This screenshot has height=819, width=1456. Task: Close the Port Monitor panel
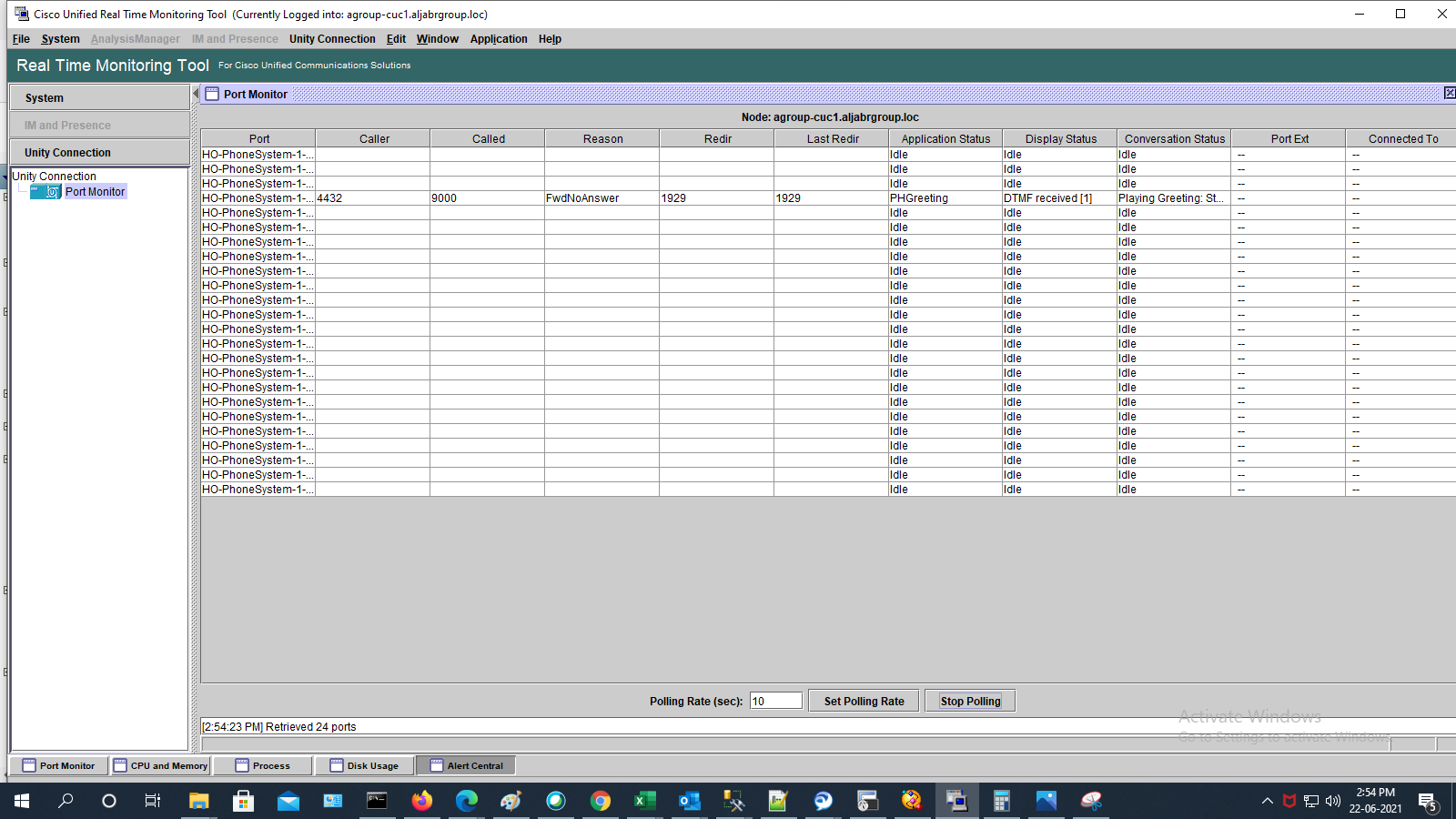pos(1450,93)
